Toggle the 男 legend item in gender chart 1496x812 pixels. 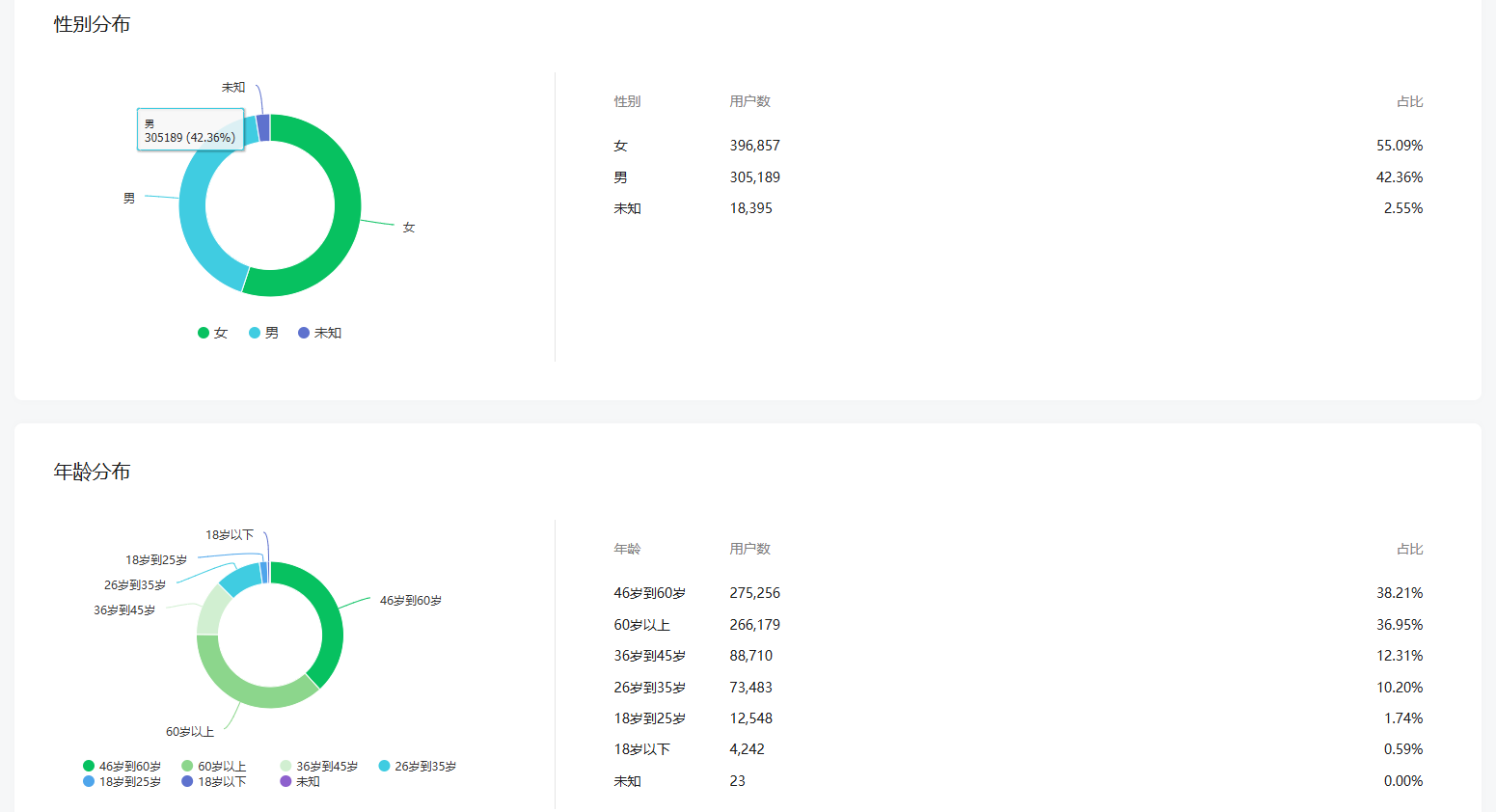pos(264,333)
